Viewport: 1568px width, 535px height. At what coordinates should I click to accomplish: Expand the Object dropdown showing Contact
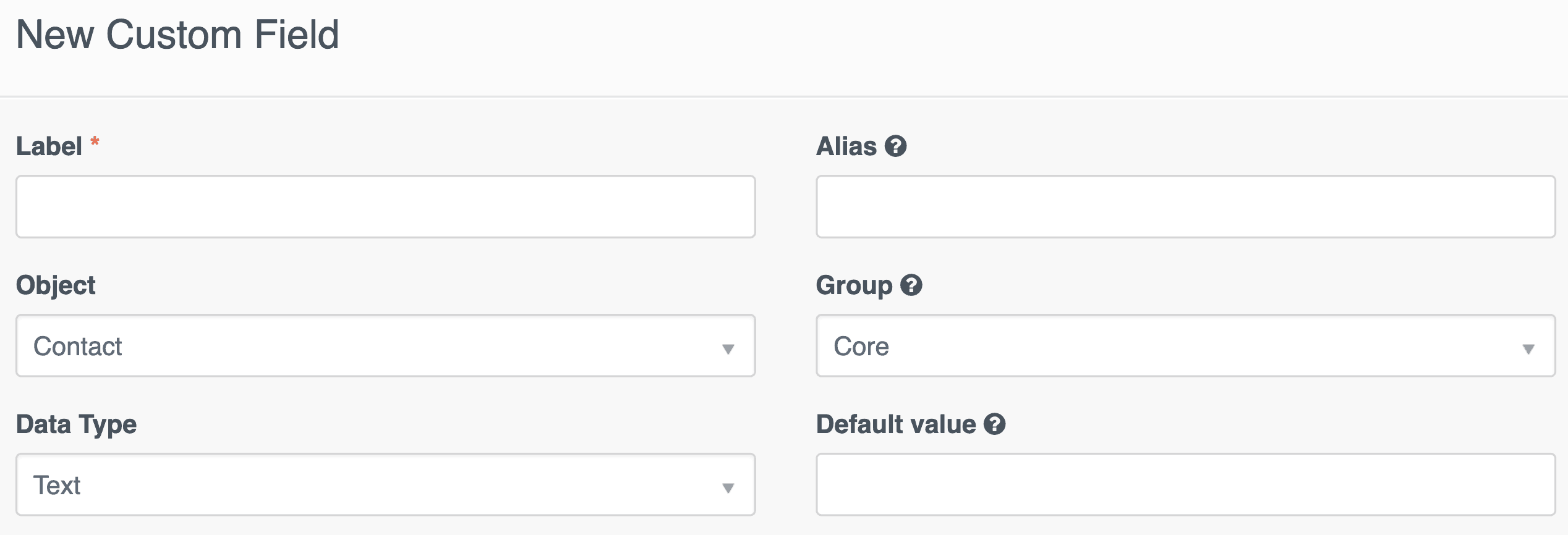click(x=386, y=346)
